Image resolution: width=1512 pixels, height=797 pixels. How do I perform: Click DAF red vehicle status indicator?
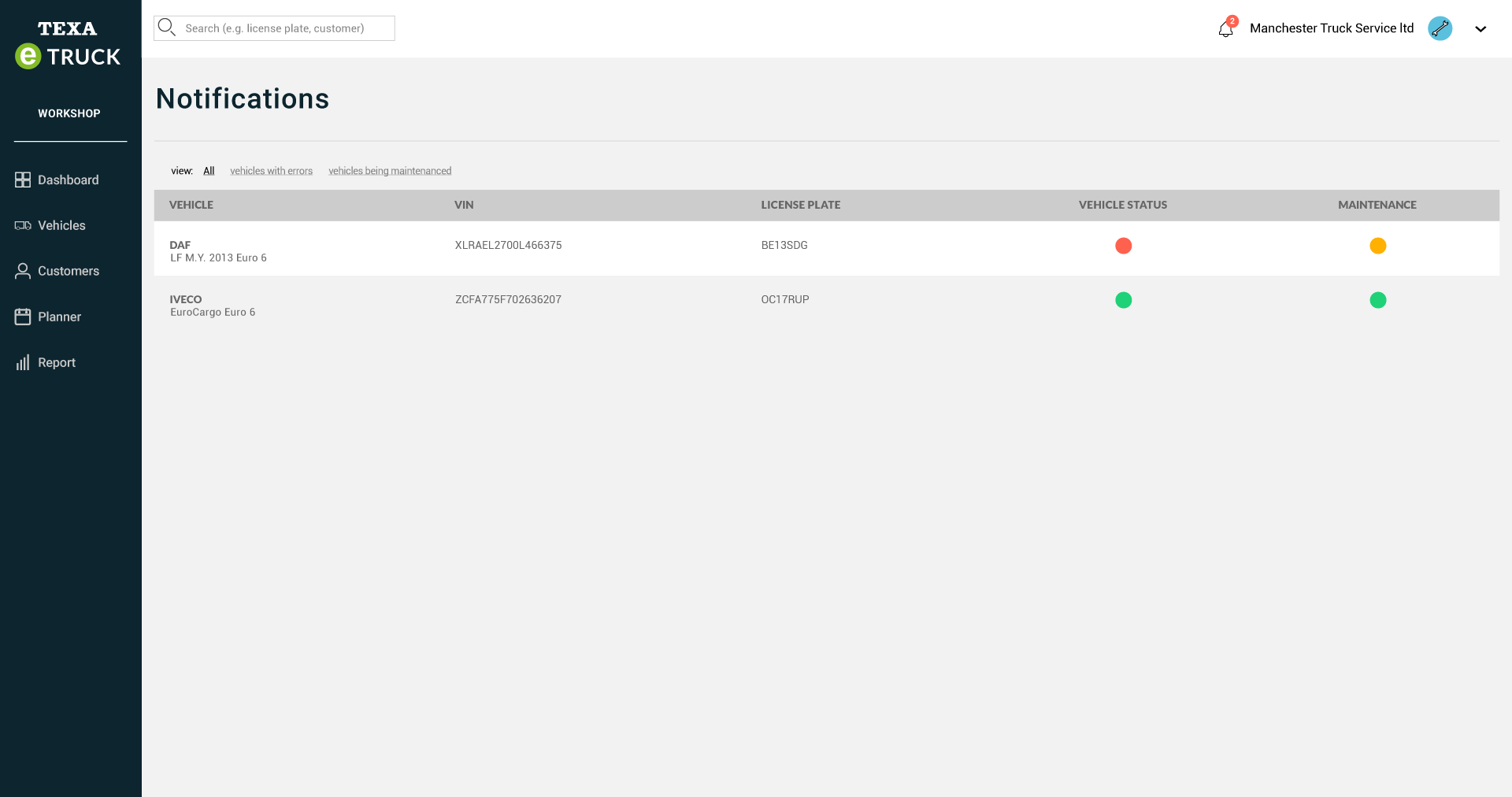point(1124,246)
